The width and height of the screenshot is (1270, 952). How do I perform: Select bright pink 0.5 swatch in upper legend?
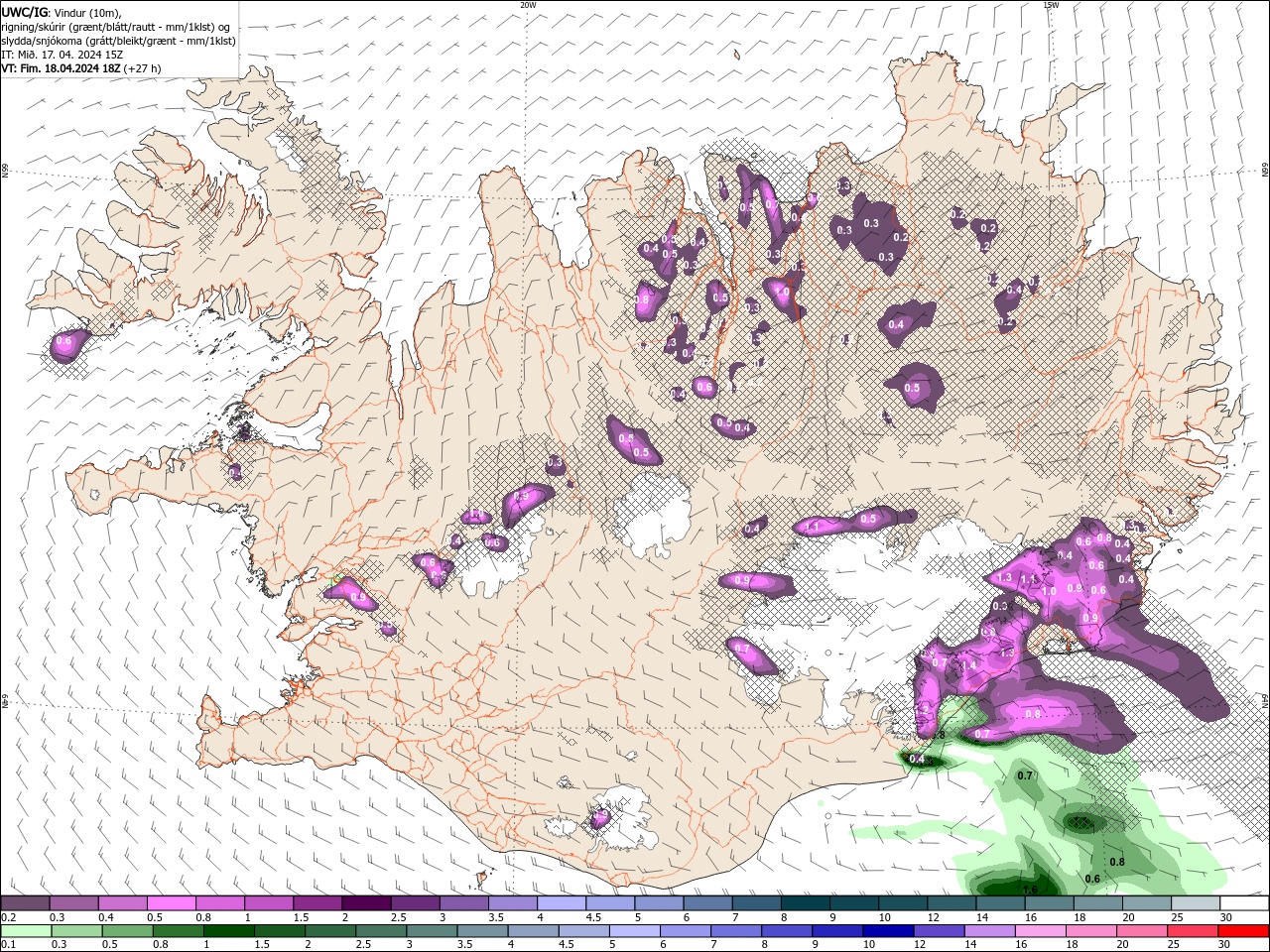click(171, 903)
